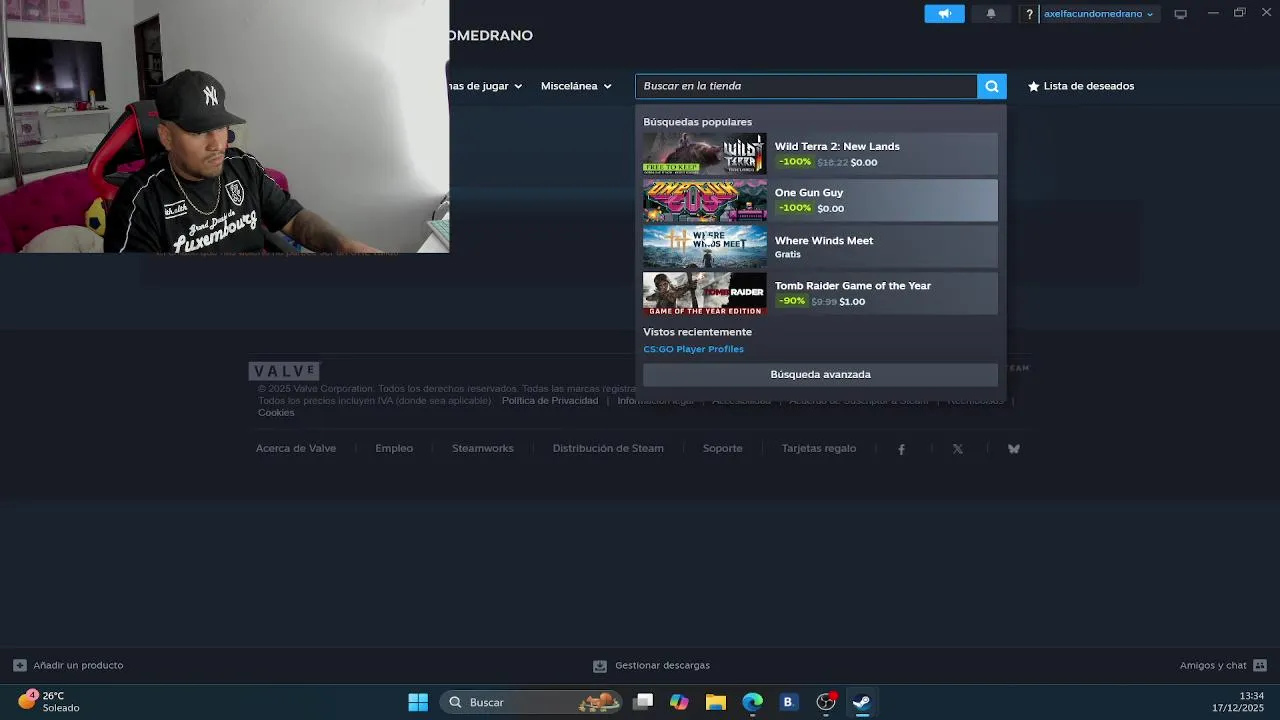Open the Empleo footer link
The image size is (1280, 720).
click(x=394, y=448)
